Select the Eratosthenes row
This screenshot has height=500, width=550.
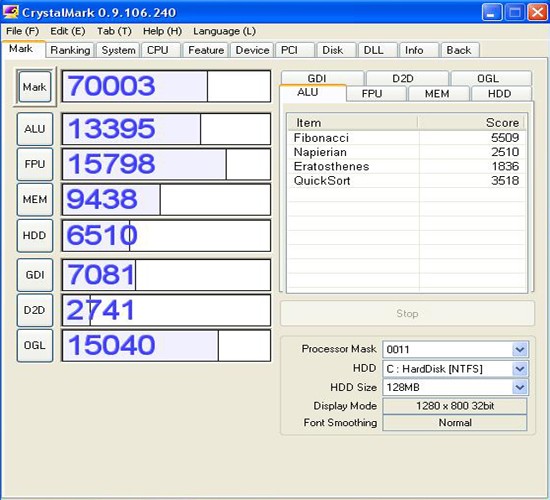click(x=407, y=166)
